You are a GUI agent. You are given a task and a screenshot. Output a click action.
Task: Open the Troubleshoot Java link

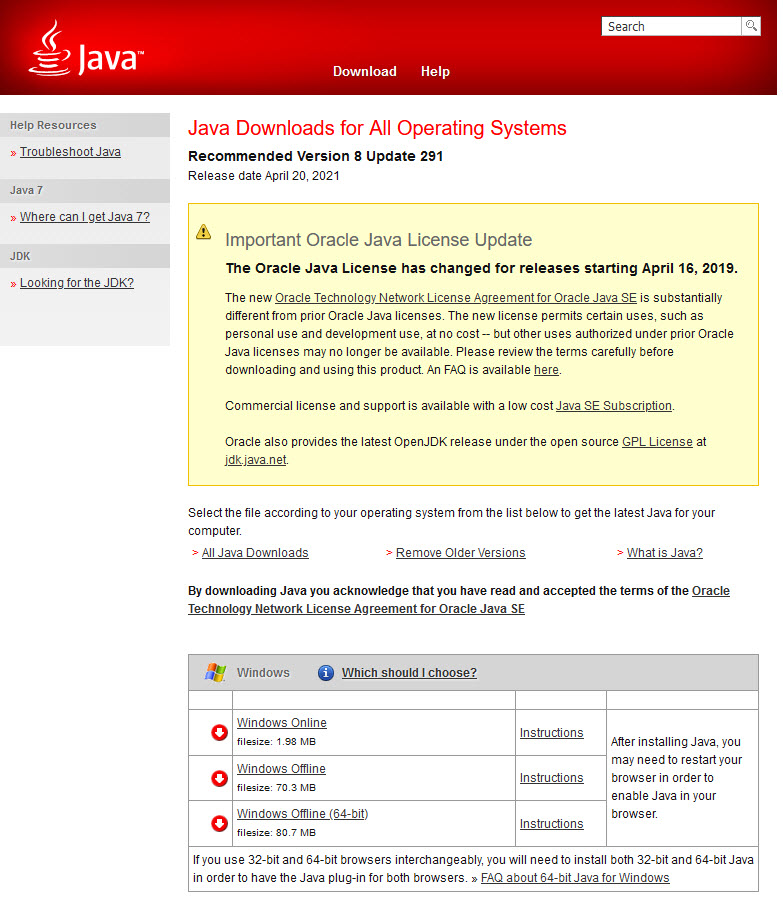pos(70,152)
